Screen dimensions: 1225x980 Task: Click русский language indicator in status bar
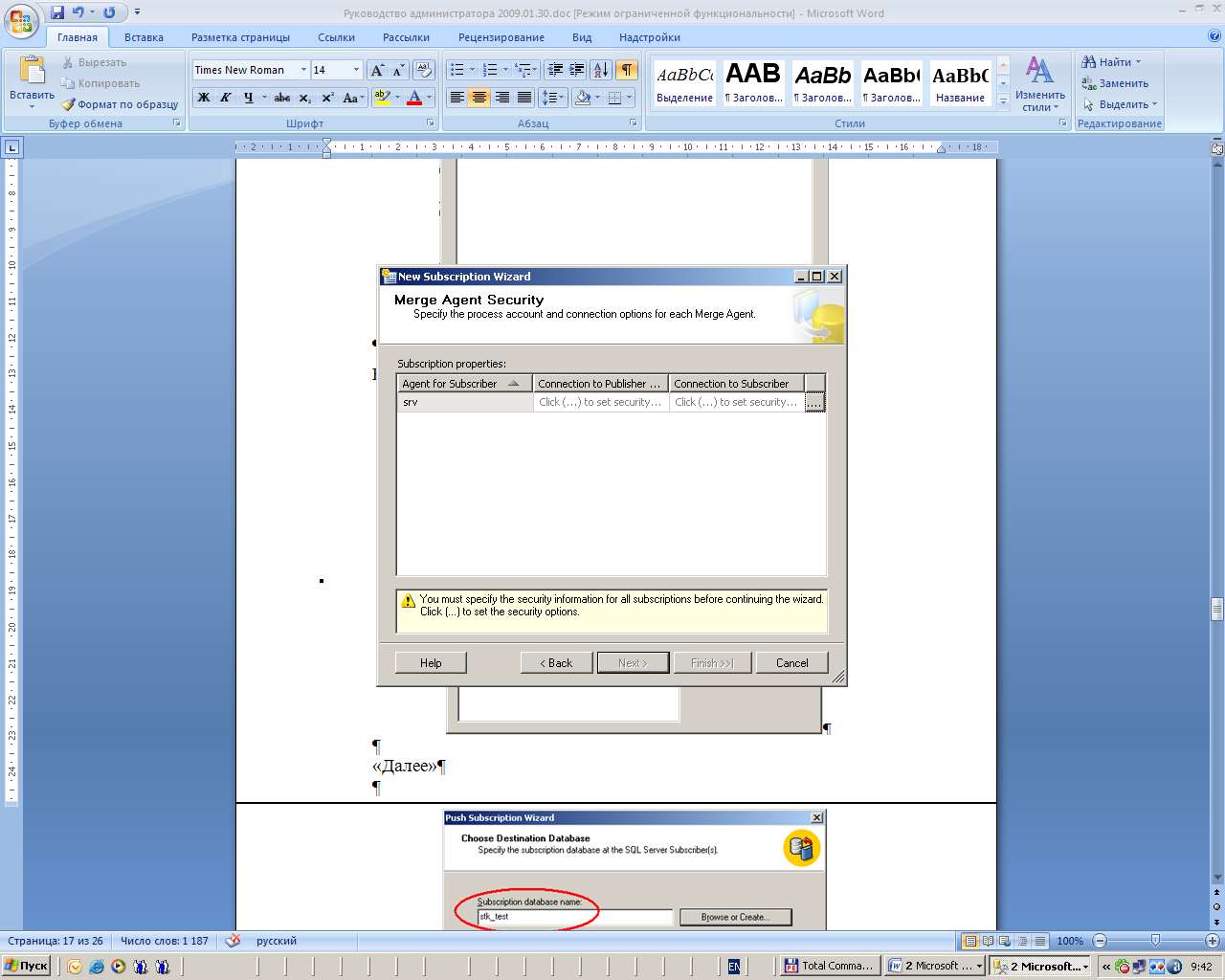(x=277, y=941)
